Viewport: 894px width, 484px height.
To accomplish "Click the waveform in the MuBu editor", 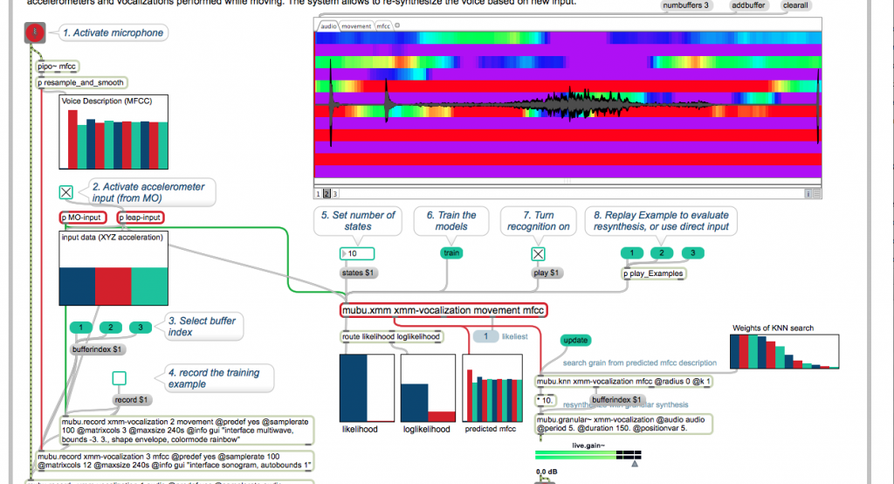I will pyautogui.click(x=567, y=105).
